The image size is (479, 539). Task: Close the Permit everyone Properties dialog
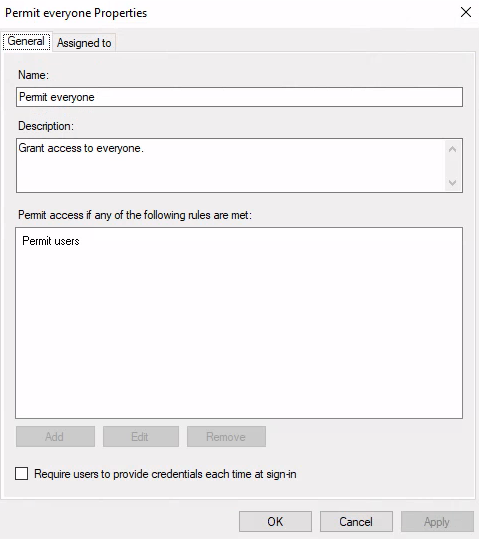[466, 12]
